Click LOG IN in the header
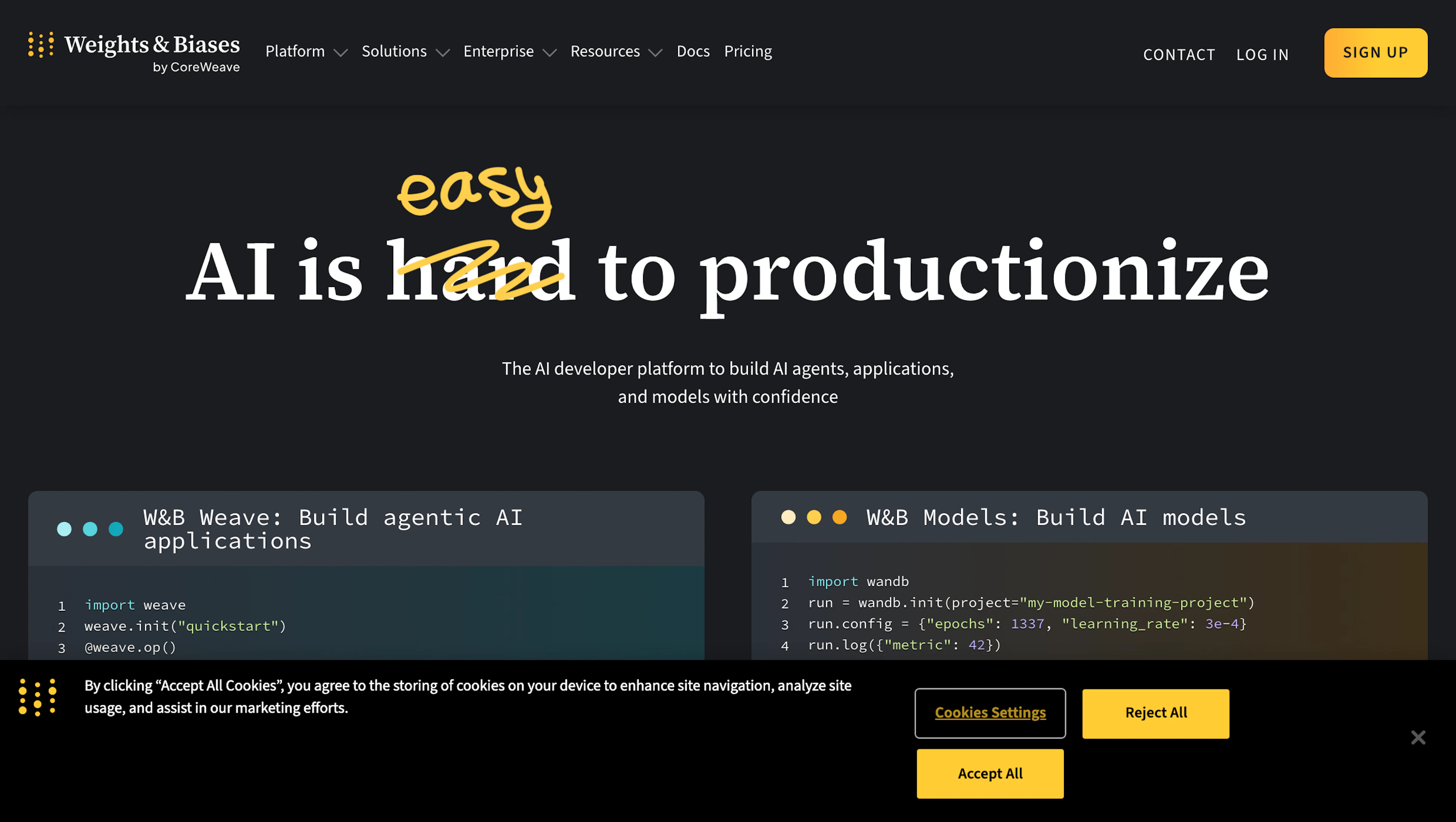 [1262, 55]
